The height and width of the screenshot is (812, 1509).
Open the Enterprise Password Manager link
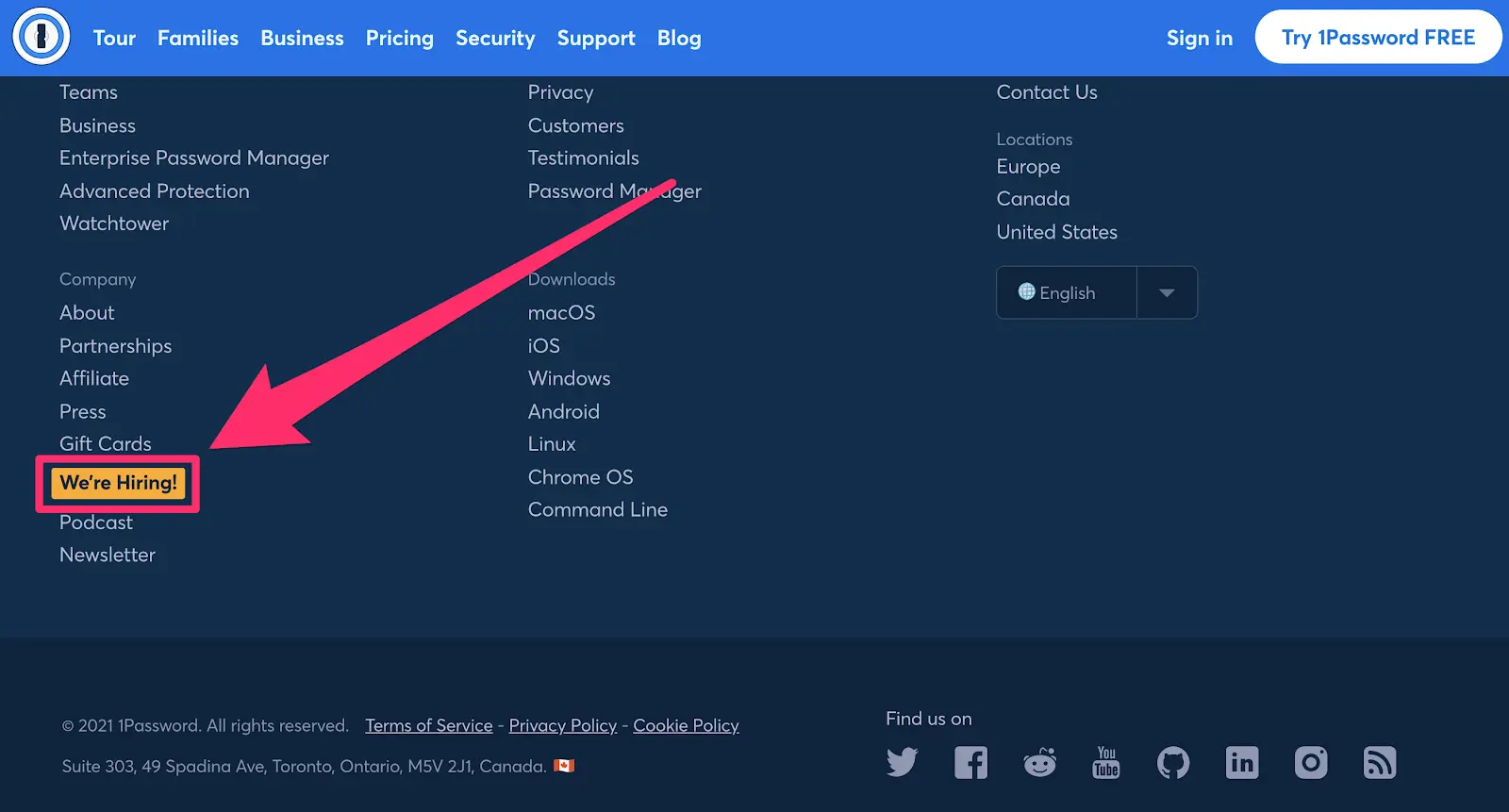(x=194, y=157)
